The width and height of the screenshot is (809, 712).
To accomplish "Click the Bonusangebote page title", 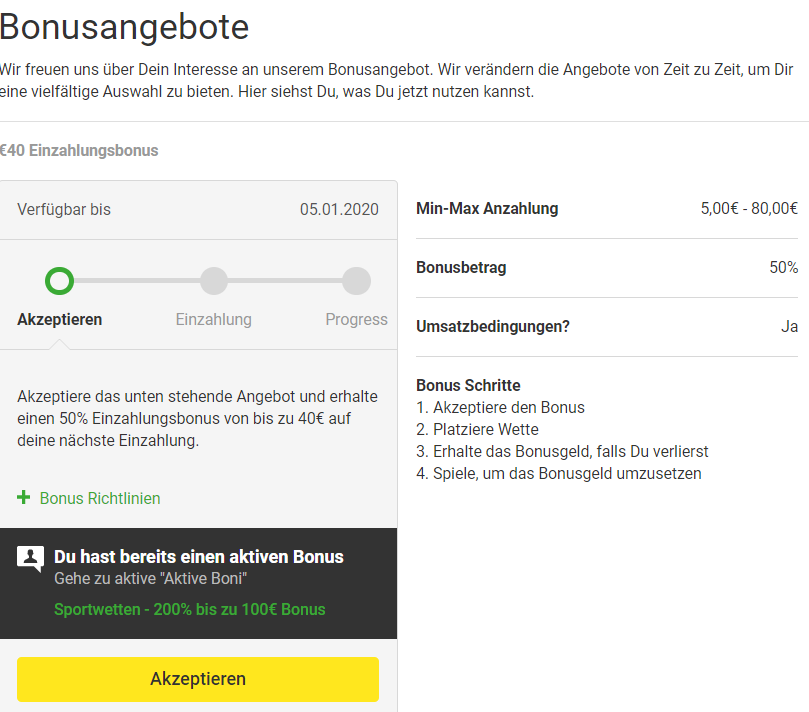I will click(124, 27).
